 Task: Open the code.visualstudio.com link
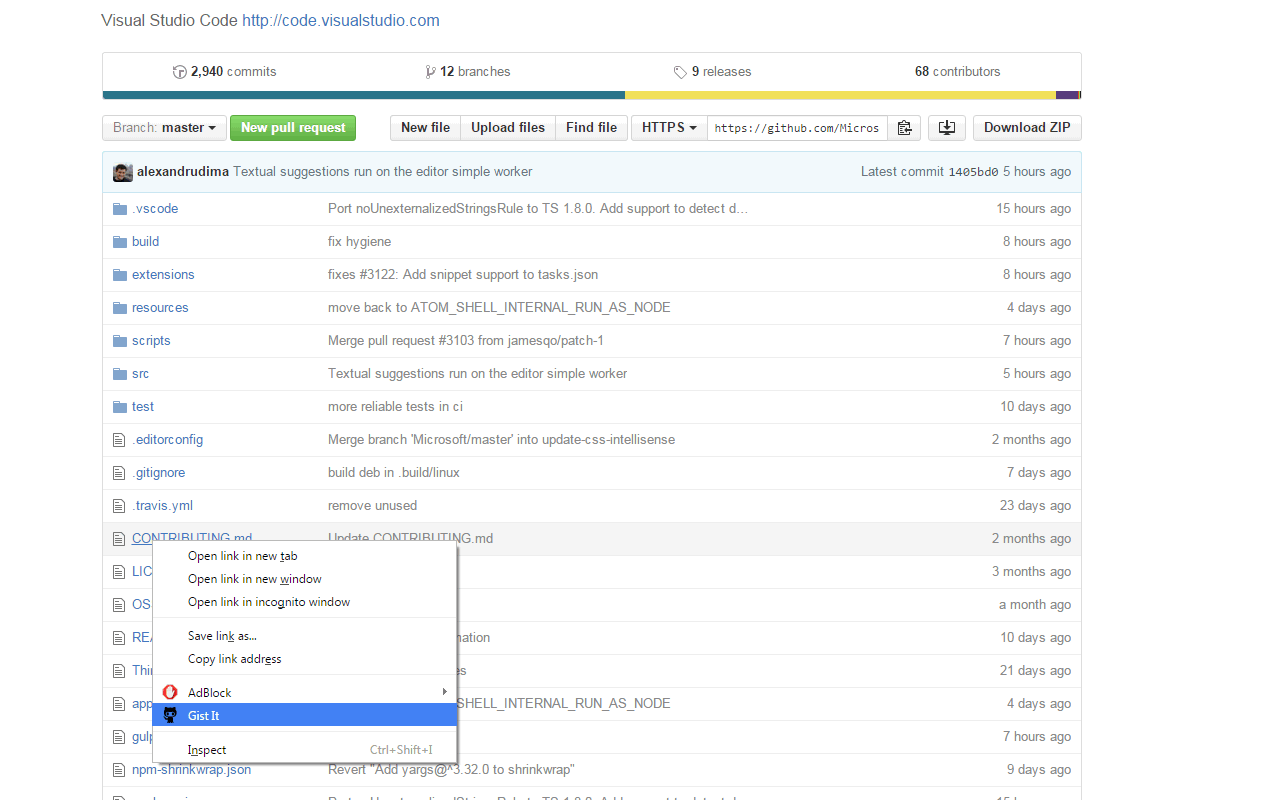341,20
